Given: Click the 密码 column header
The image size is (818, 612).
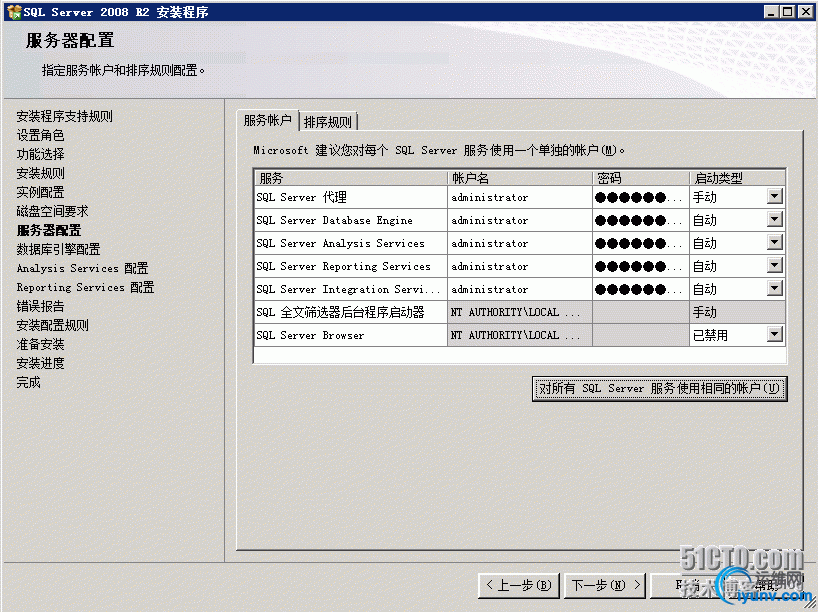Looking at the screenshot, I should coord(641,178).
